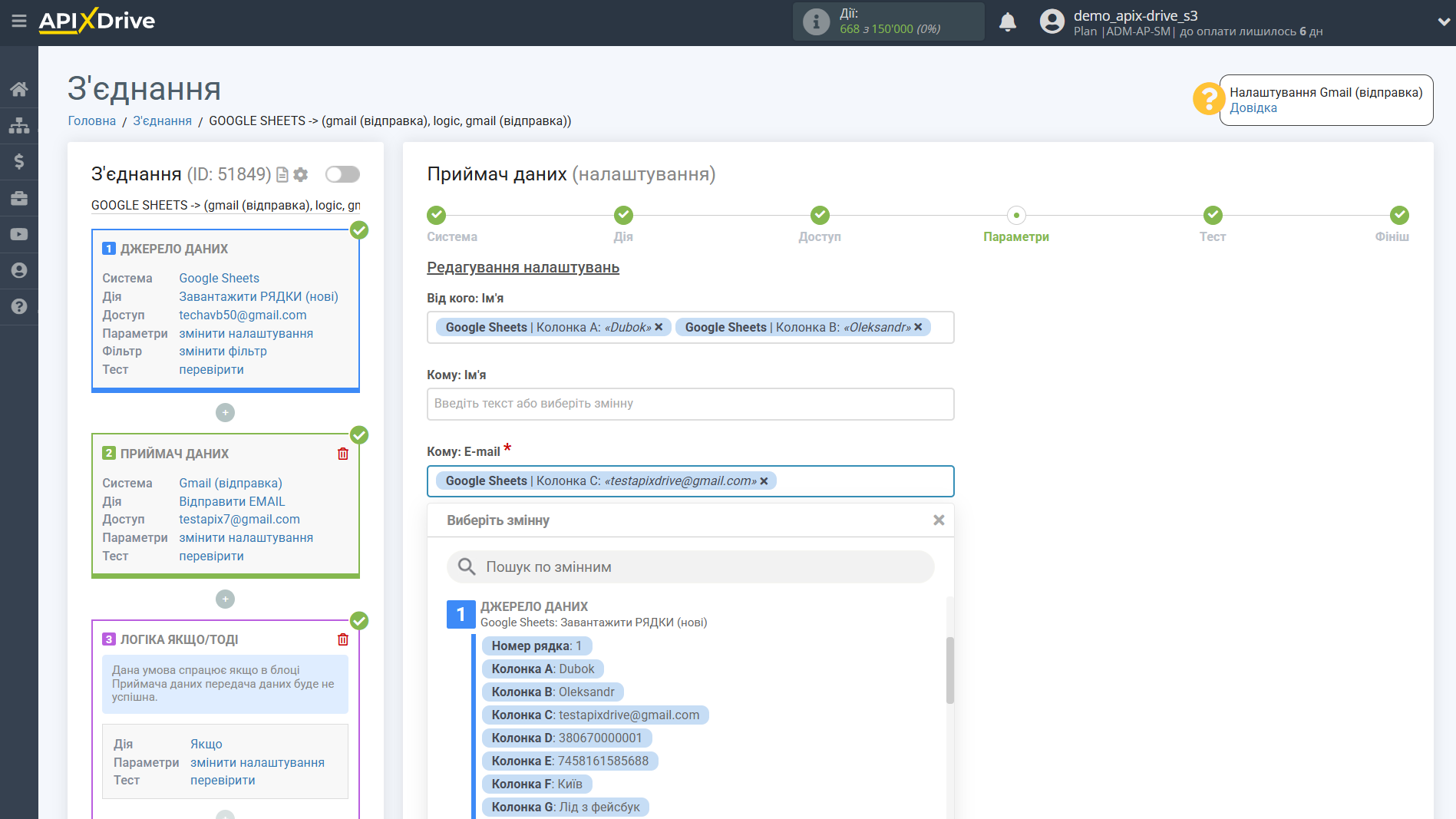Delete the ЛОГІКА ЯКЩО/ТОДІ block
The image size is (1456, 819).
(x=343, y=639)
